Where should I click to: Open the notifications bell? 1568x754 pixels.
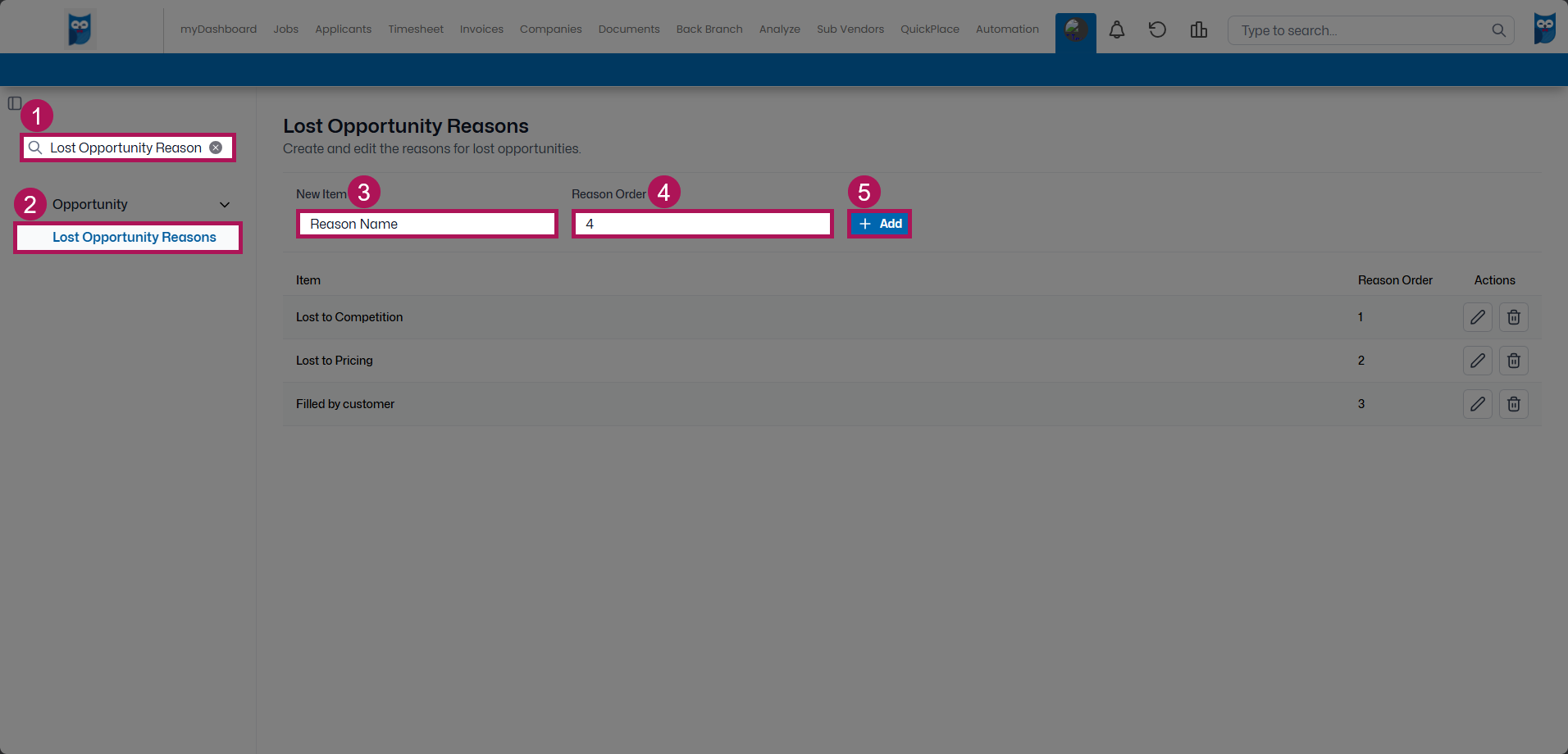[x=1116, y=30]
